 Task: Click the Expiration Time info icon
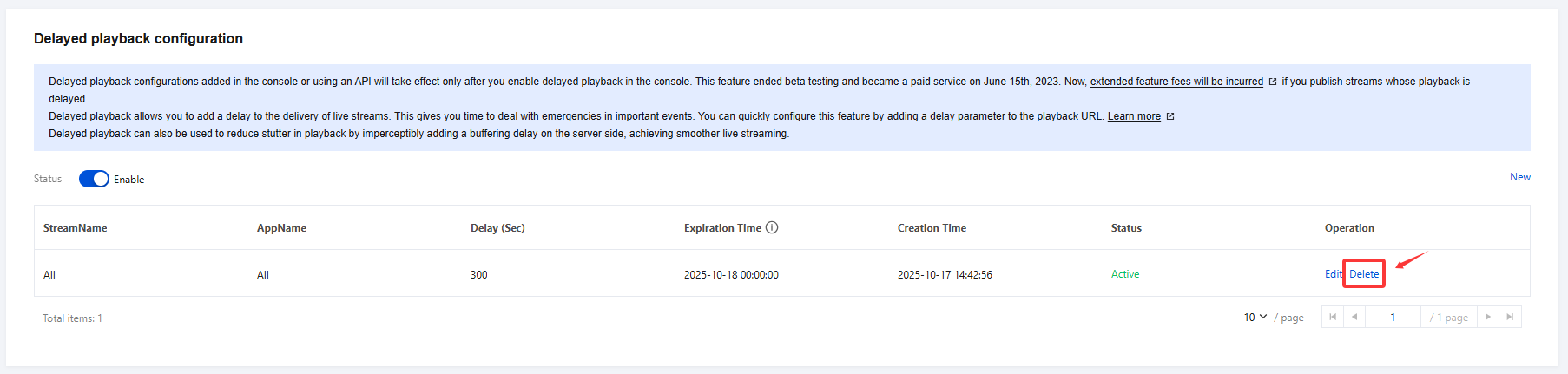(772, 228)
